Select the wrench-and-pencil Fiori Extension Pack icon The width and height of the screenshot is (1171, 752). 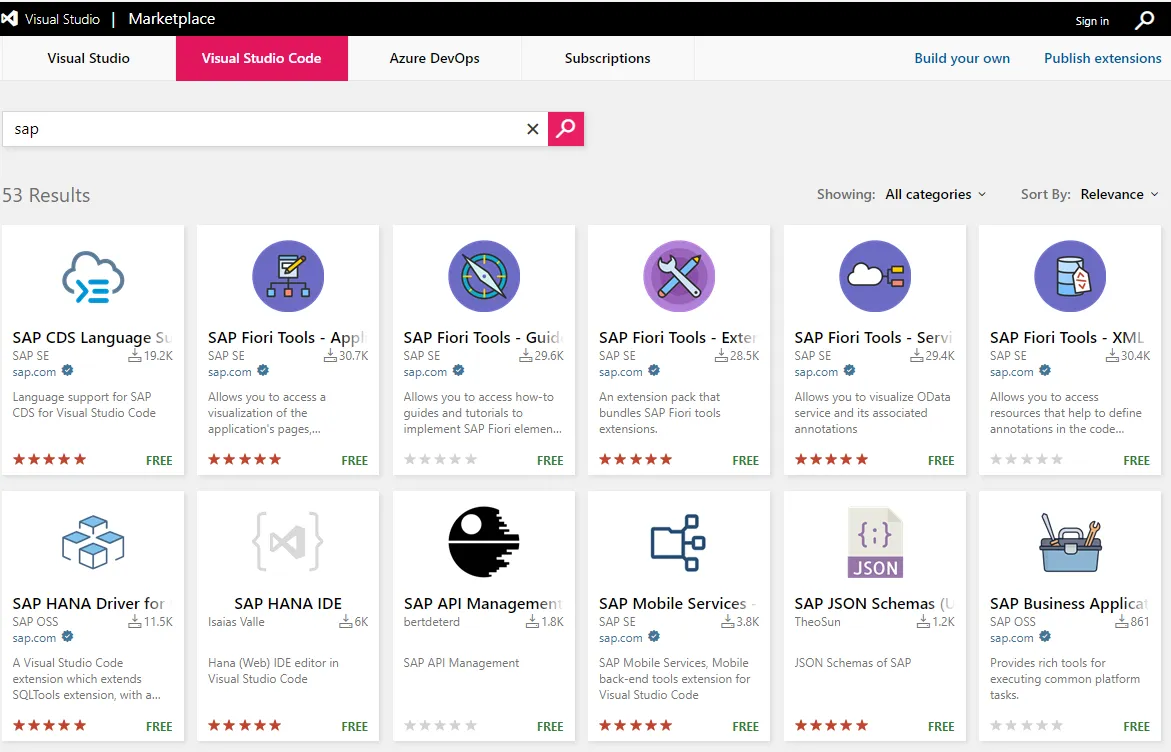679,277
